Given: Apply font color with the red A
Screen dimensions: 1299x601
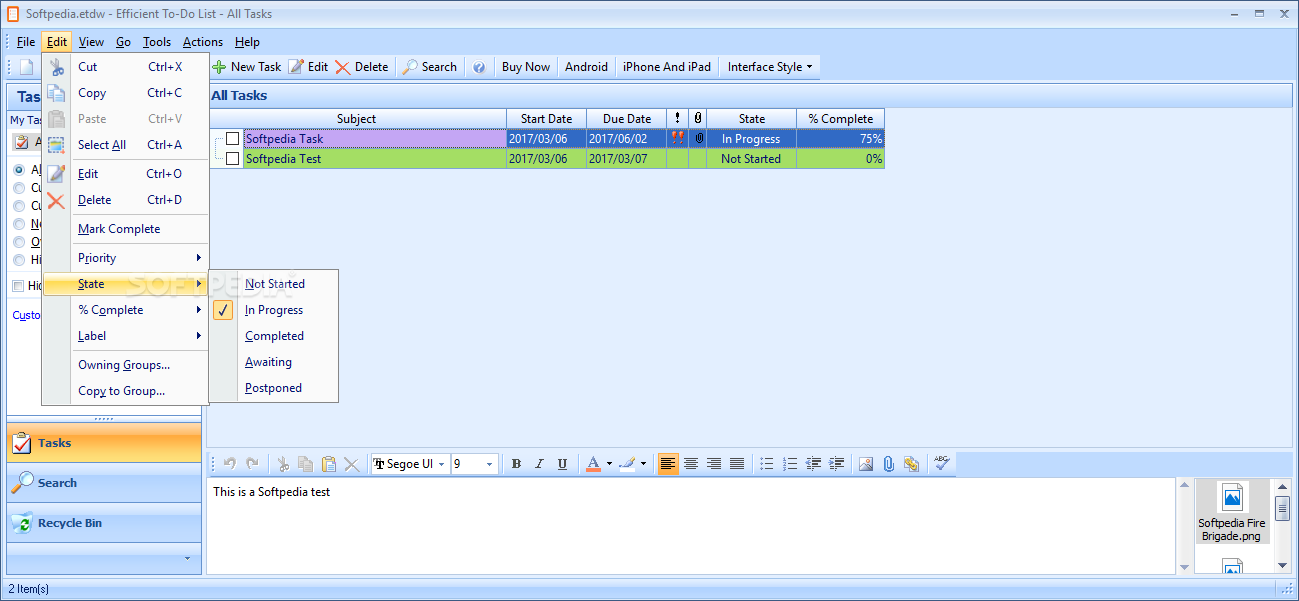Looking at the screenshot, I should (593, 464).
